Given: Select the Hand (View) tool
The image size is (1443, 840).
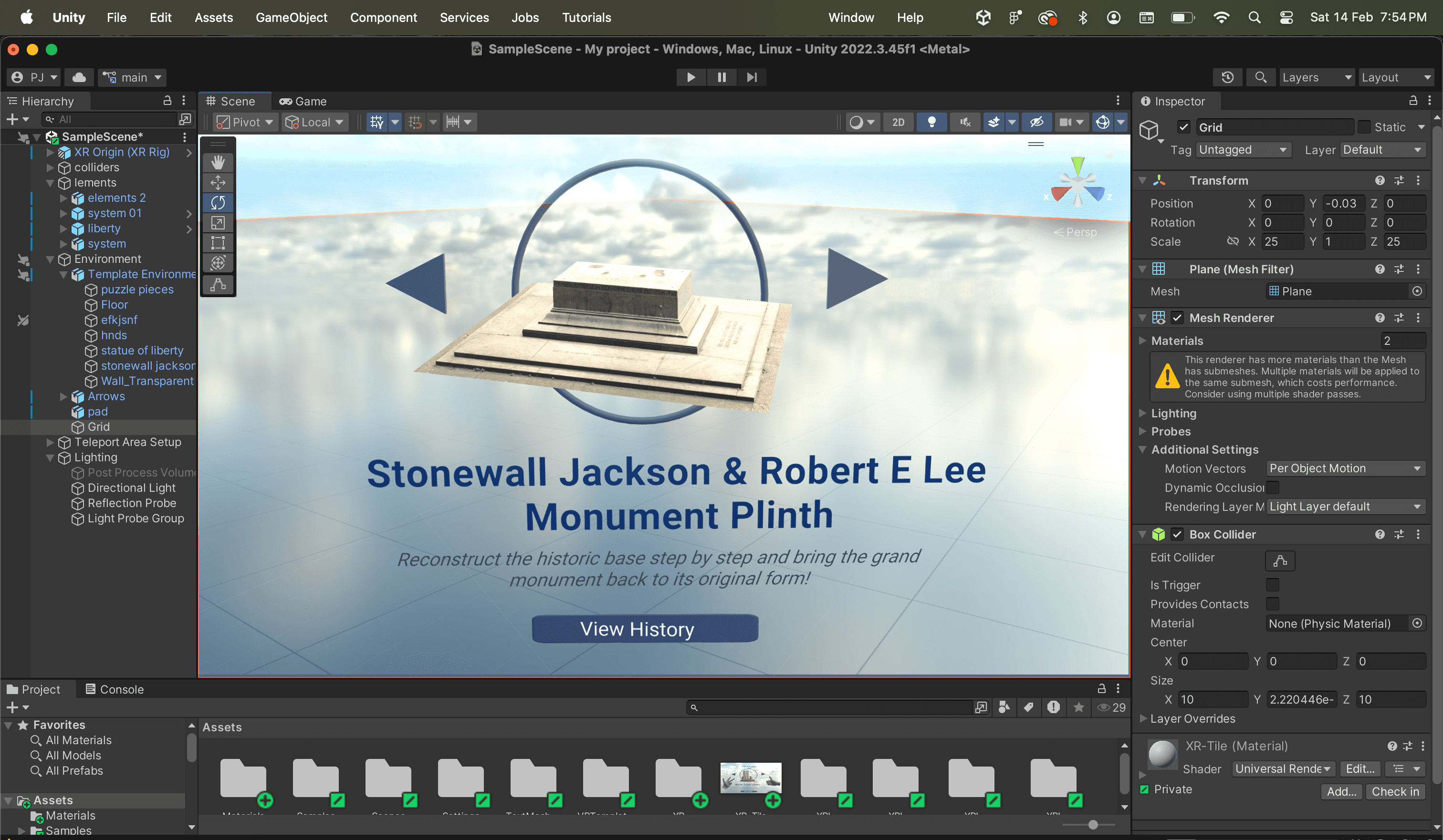Looking at the screenshot, I should pos(218,163).
